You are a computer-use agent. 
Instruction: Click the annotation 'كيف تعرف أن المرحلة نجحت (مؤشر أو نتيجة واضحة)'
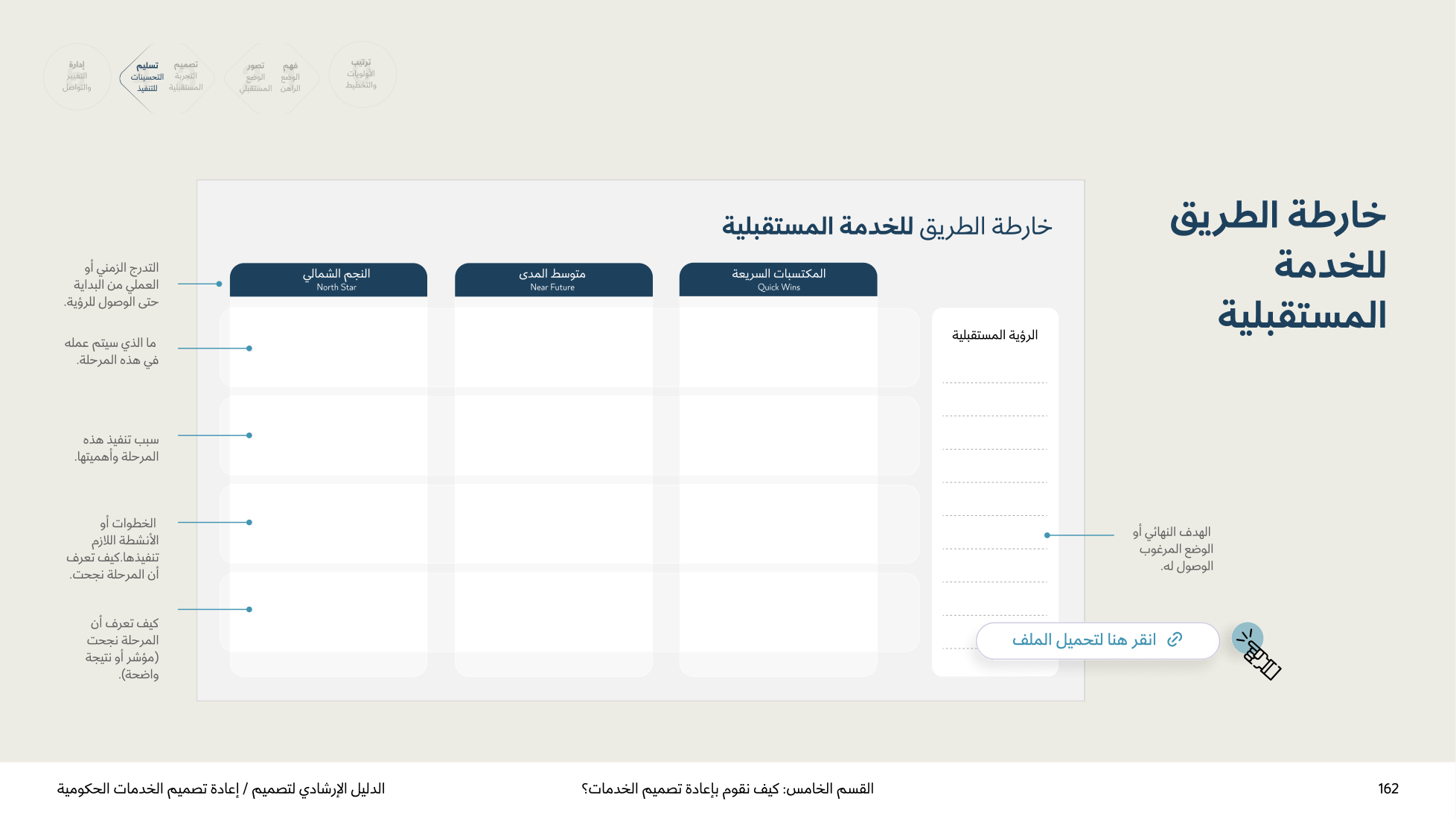pos(121,648)
